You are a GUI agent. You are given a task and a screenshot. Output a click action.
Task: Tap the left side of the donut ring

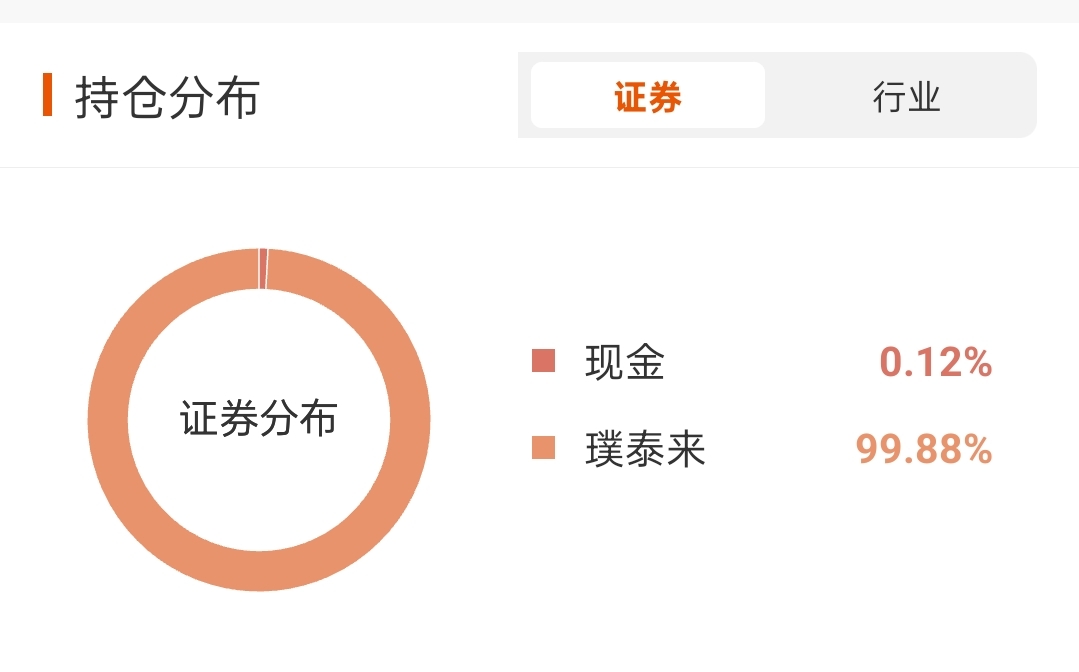pos(108,420)
